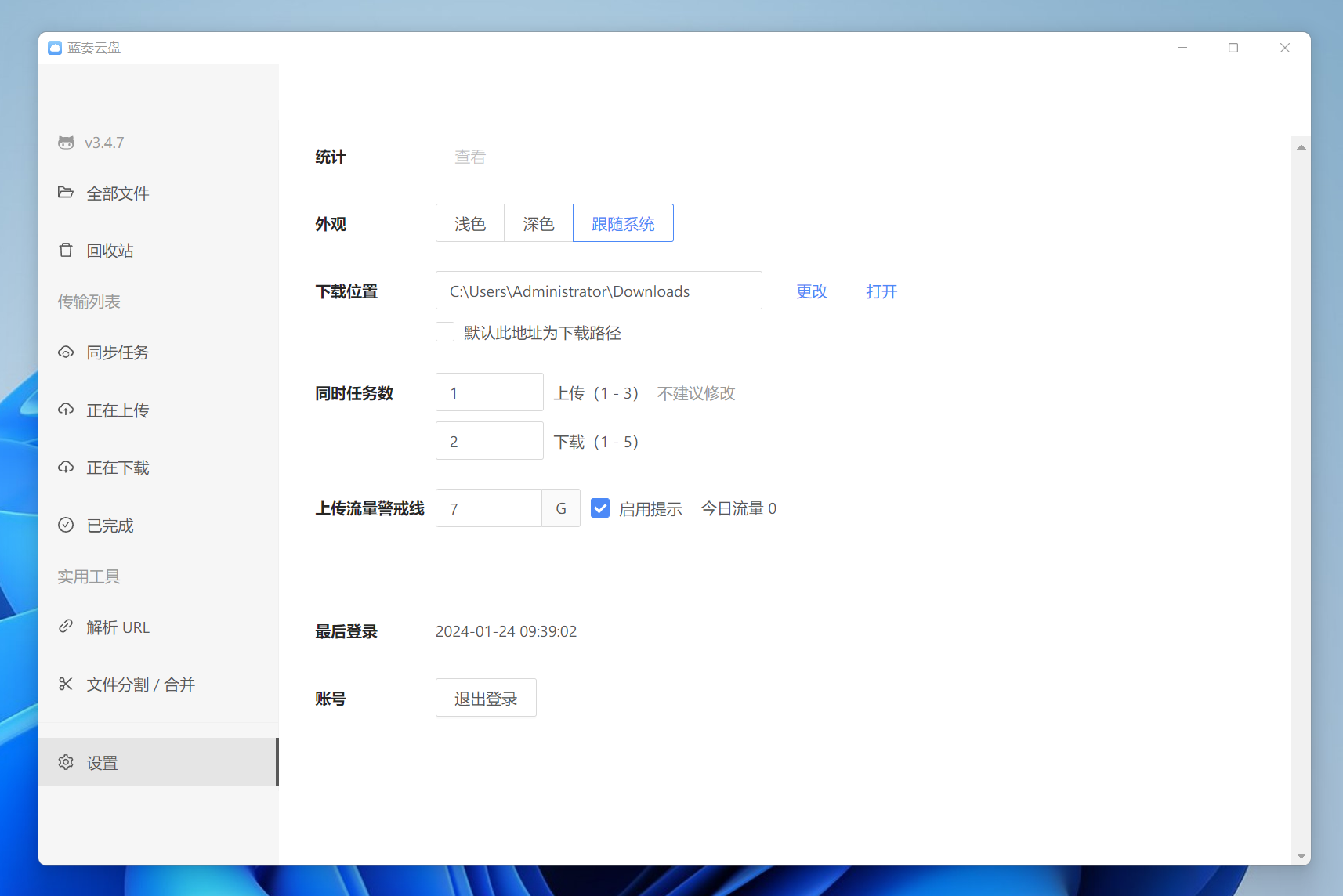This screenshot has height=896, width=1343.
Task: Click the upload cloud icon for 正在上传
Action: pos(66,410)
